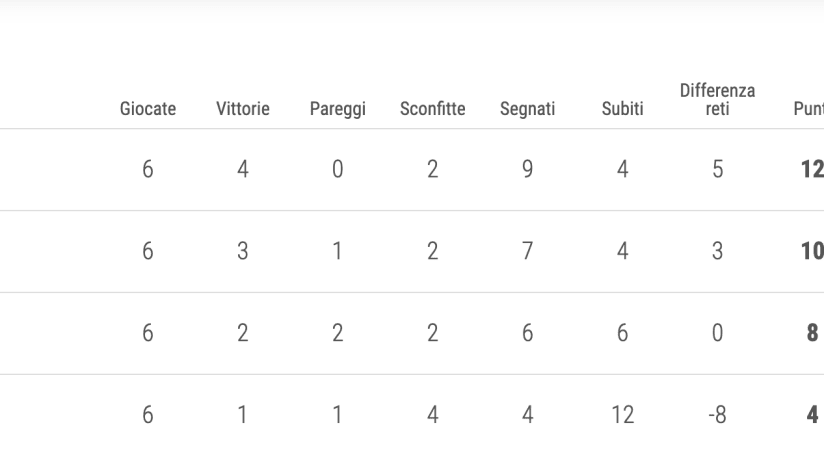Click the second row's Segnati value 7

click(527, 251)
